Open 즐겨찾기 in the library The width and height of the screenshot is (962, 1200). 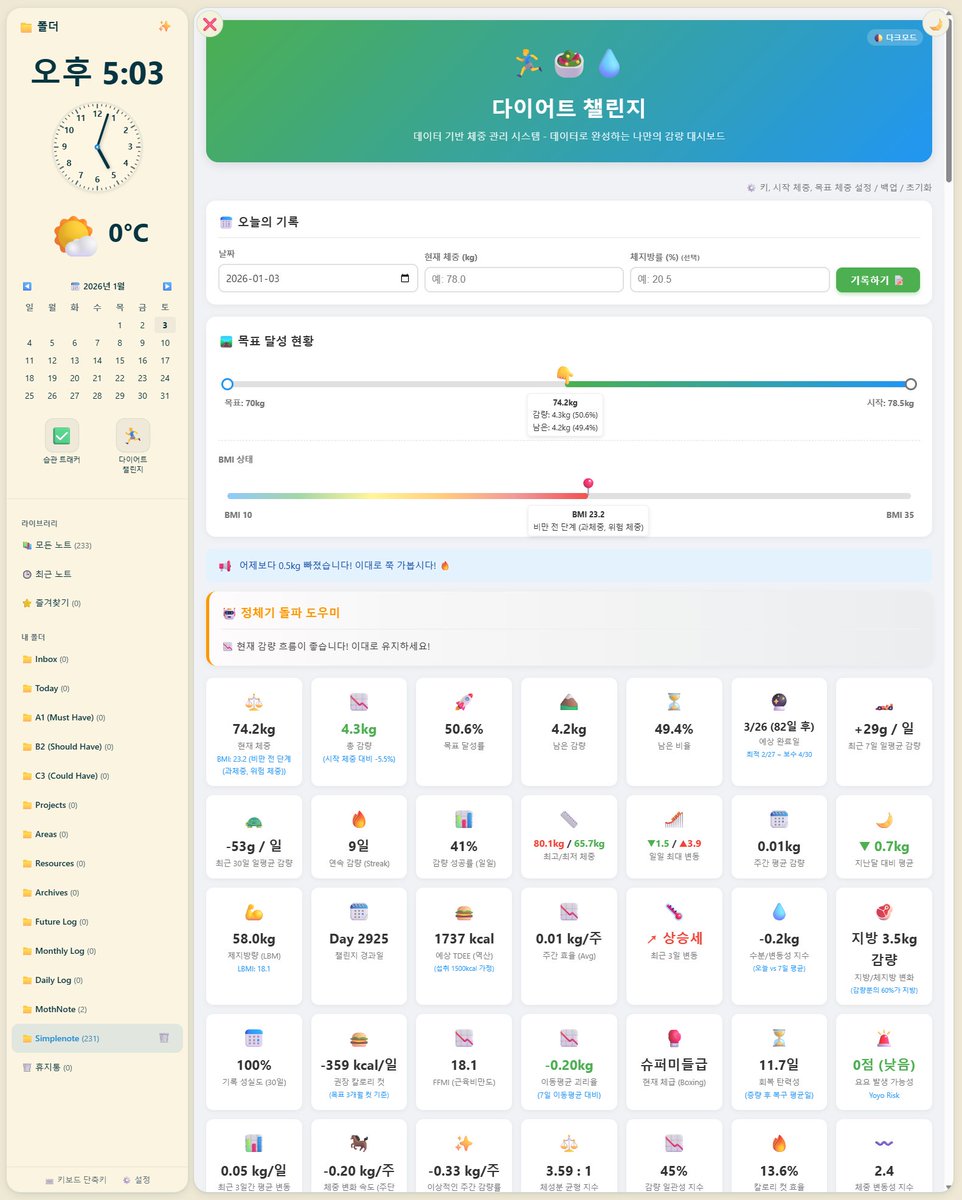click(97, 603)
